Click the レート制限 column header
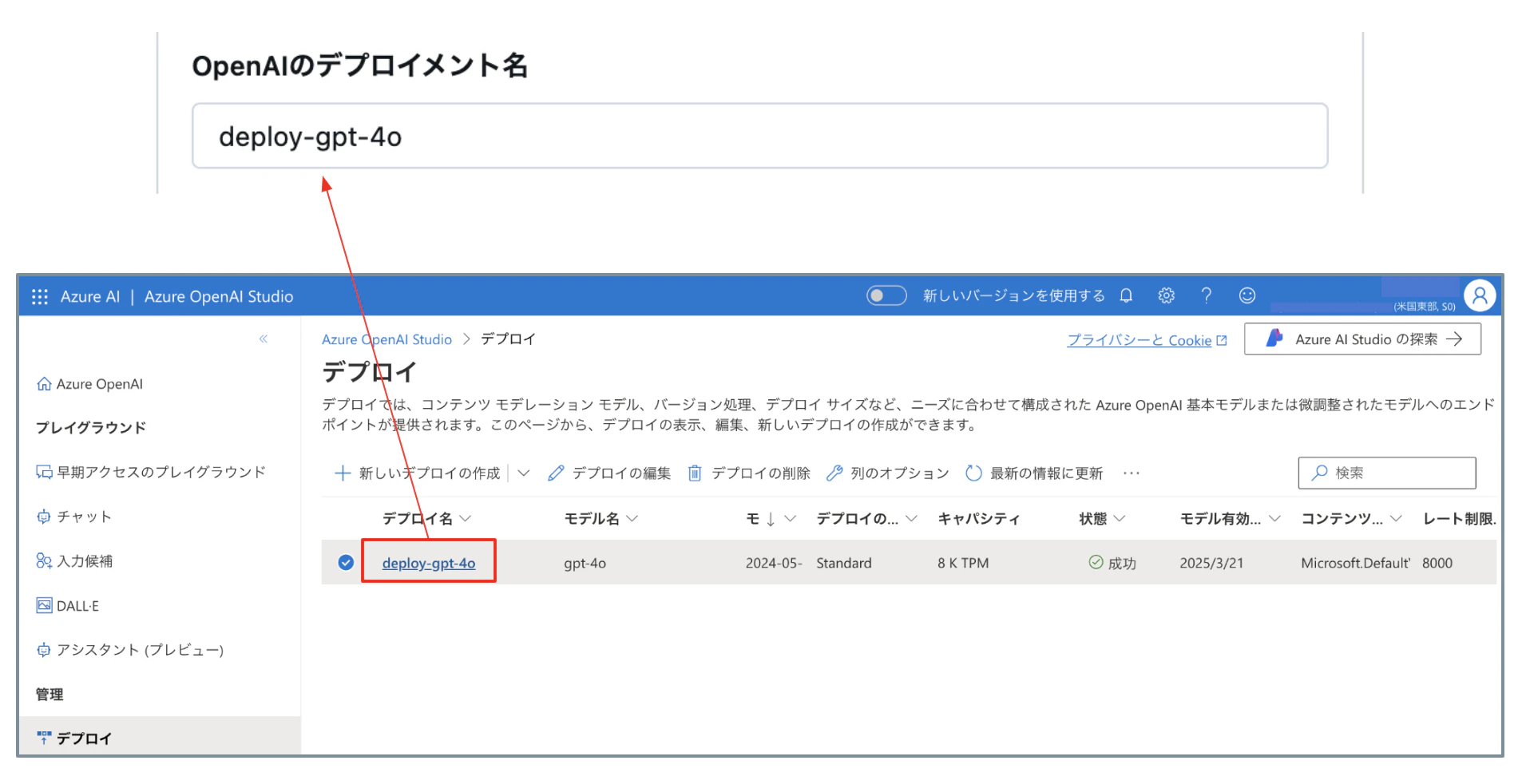The height and width of the screenshot is (784, 1522). pos(1460,519)
